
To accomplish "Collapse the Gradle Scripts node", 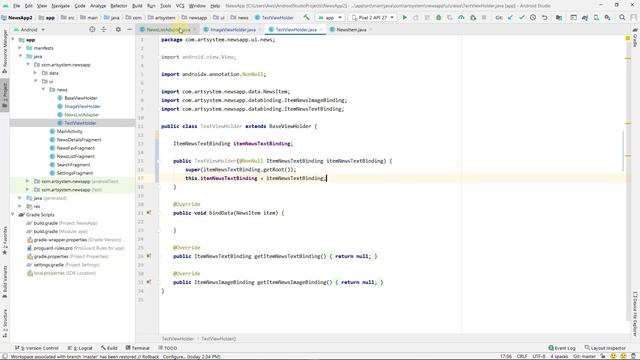I will pos(13,214).
